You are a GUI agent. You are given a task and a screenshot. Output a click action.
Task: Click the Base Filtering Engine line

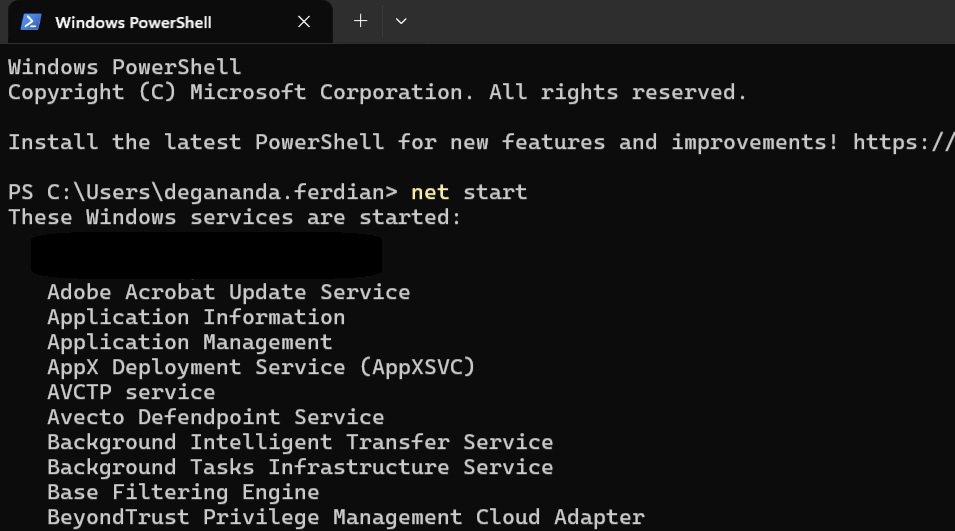coord(183,493)
